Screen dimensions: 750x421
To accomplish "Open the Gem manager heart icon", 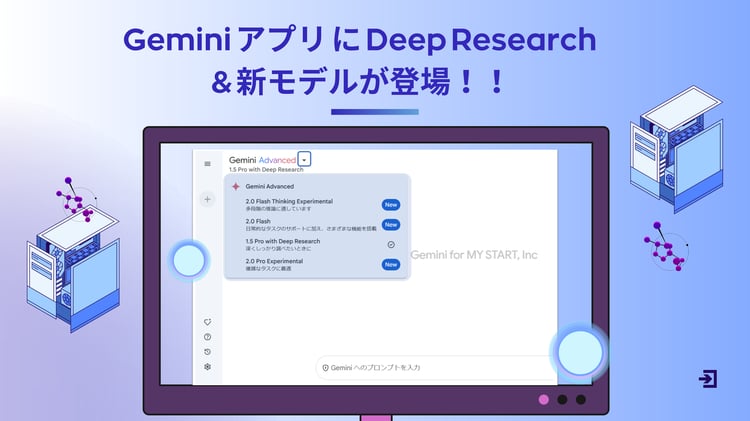I will [208, 322].
